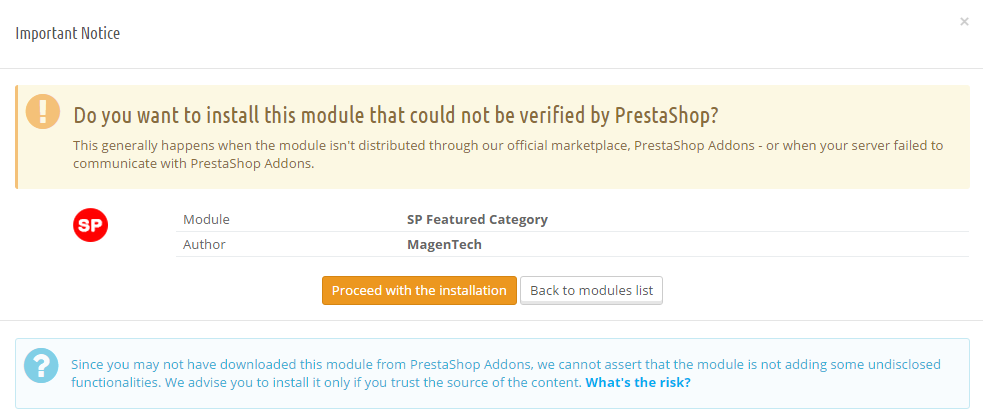Click the 'Since you may not' advisory text

506,373
